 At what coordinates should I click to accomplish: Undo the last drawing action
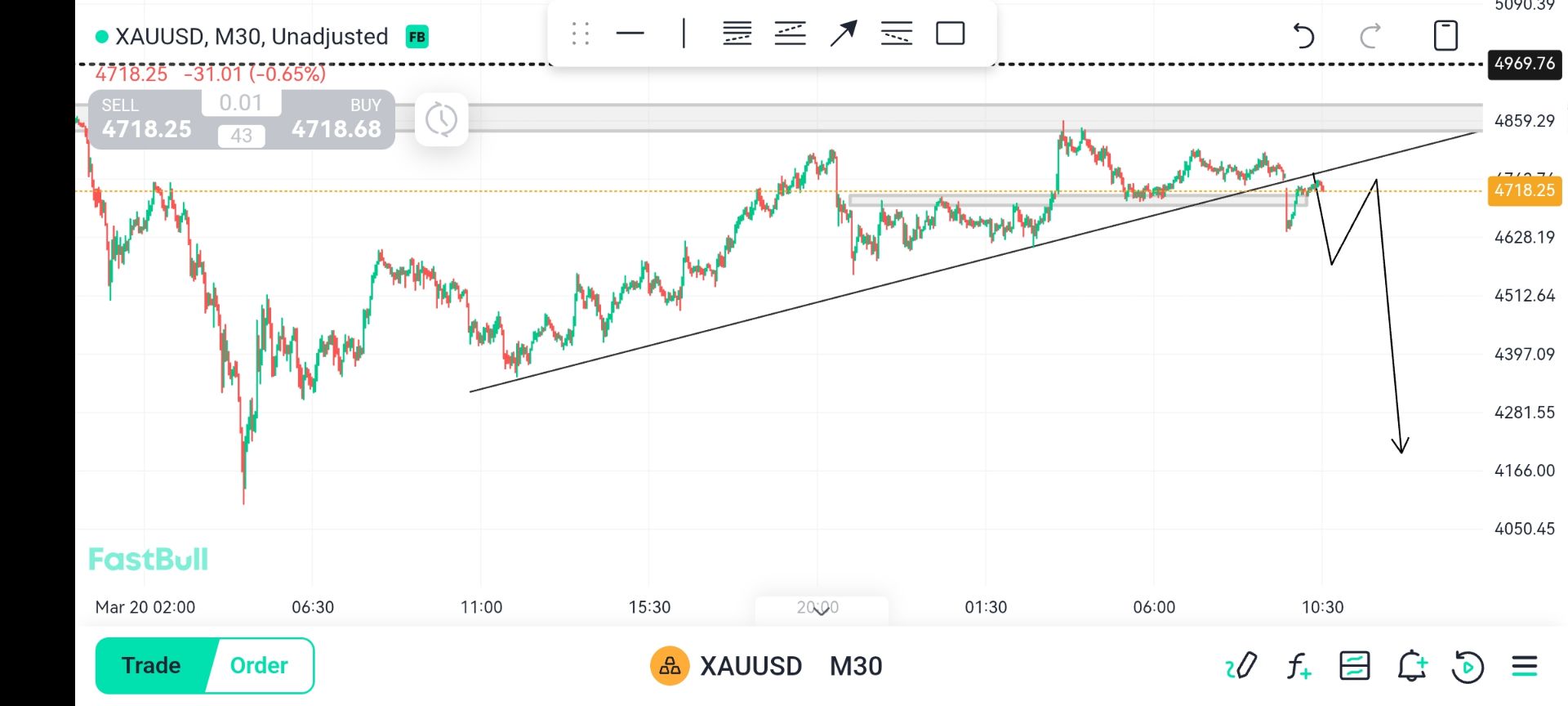point(1303,36)
